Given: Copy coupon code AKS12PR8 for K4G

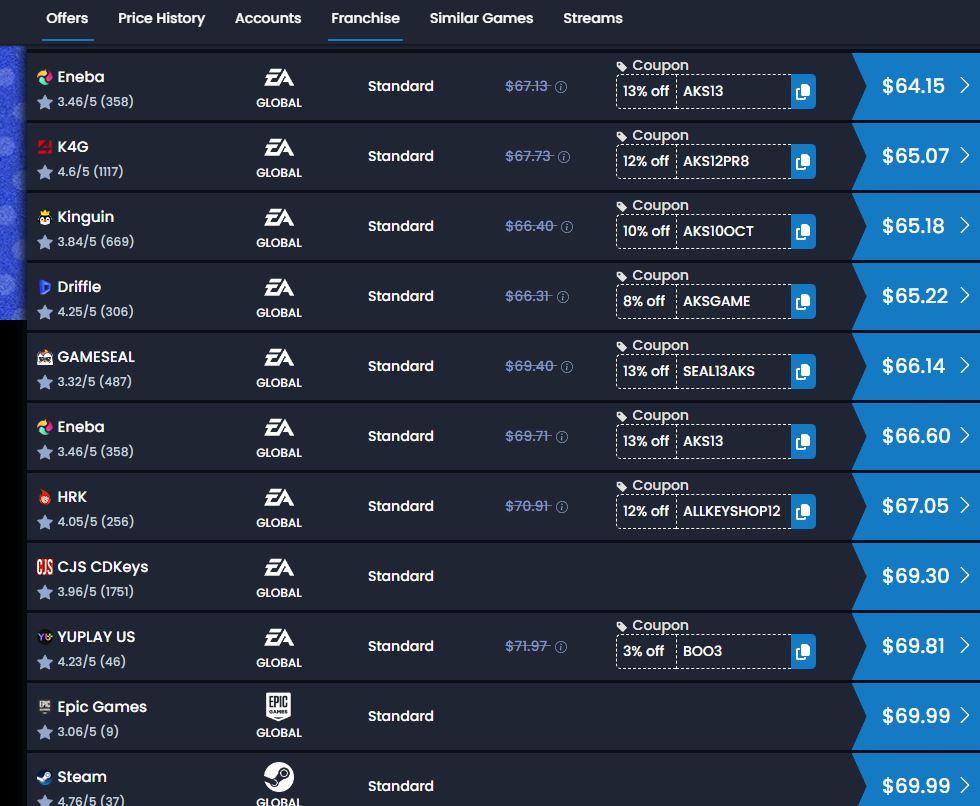Looking at the screenshot, I should point(803,162).
